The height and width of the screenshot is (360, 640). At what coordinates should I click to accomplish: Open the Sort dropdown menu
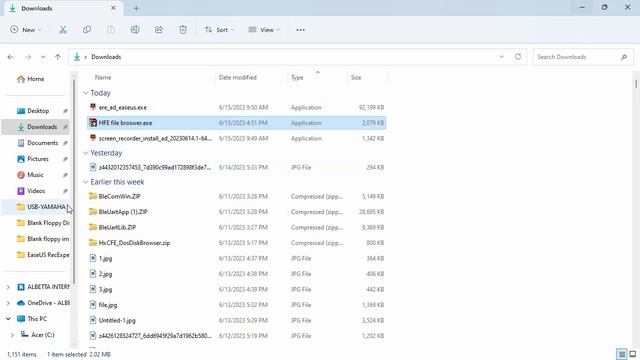coord(220,30)
